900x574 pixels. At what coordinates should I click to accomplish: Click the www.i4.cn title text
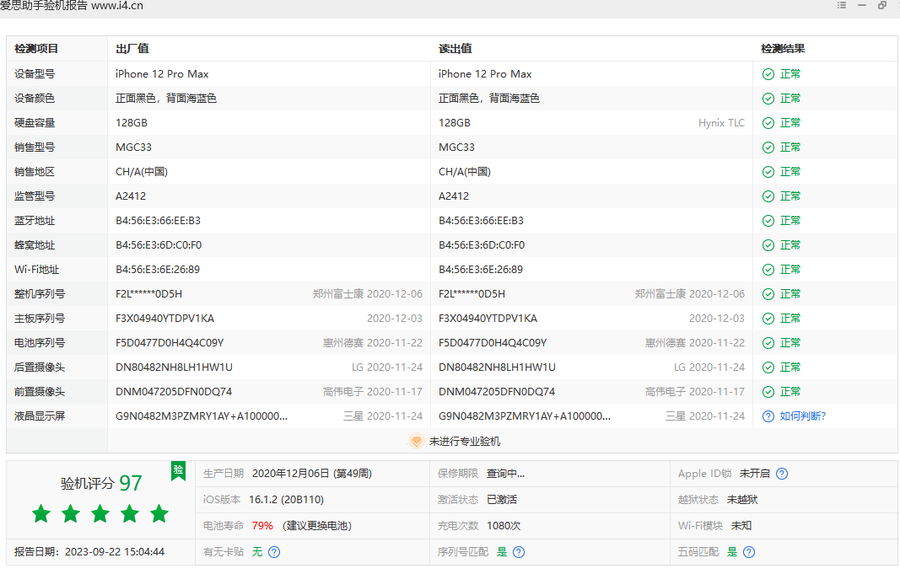click(x=117, y=6)
